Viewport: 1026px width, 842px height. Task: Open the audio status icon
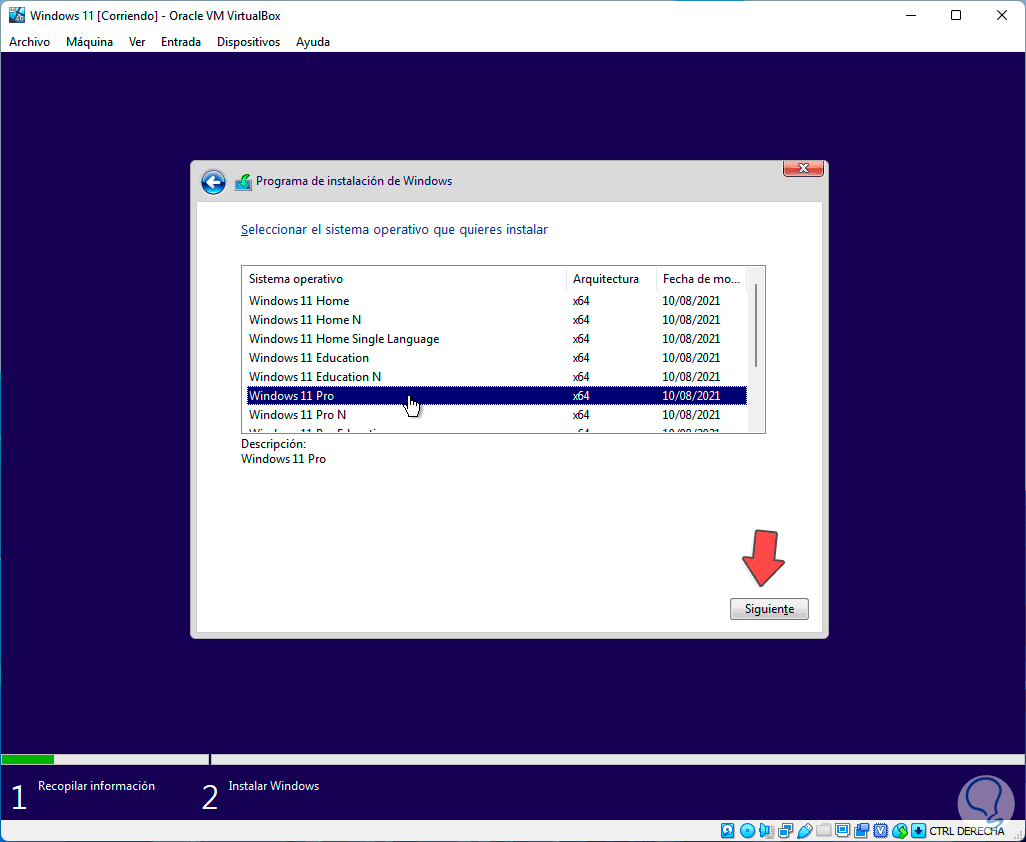[766, 831]
